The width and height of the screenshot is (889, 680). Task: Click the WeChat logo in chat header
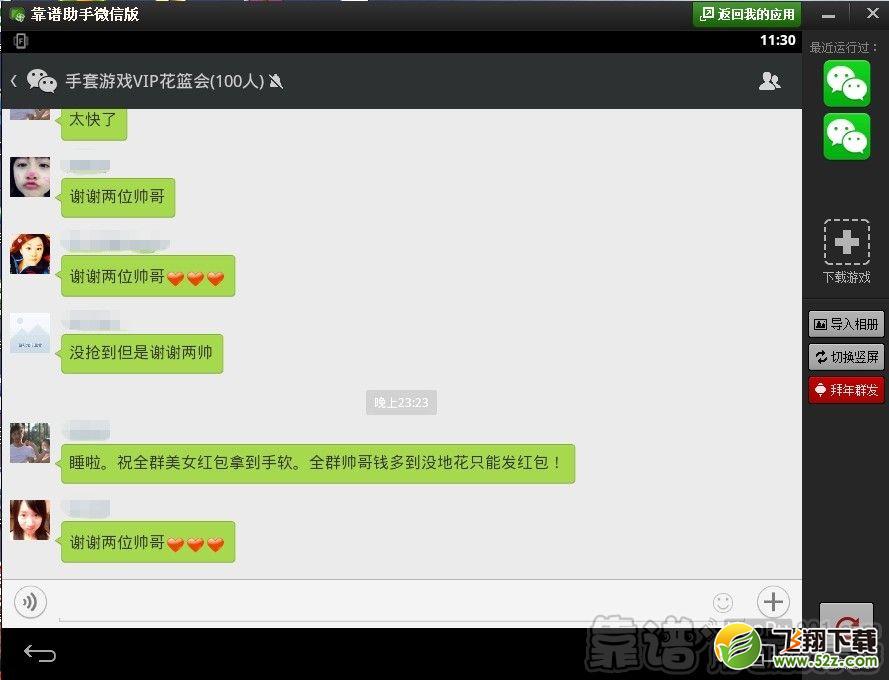point(42,81)
